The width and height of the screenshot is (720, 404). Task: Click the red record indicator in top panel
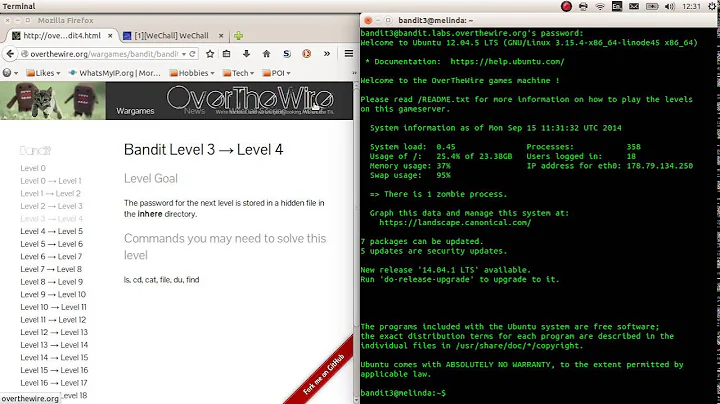click(566, 6)
